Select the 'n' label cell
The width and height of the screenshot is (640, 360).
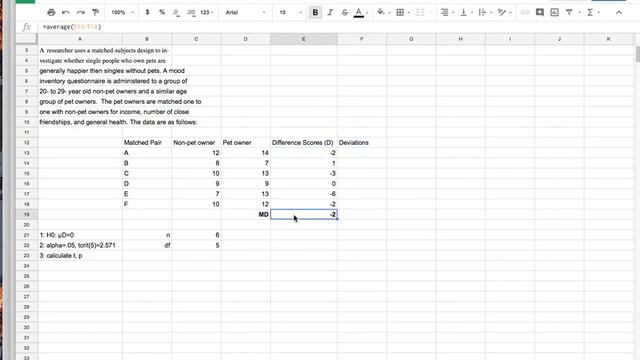tap(147, 235)
